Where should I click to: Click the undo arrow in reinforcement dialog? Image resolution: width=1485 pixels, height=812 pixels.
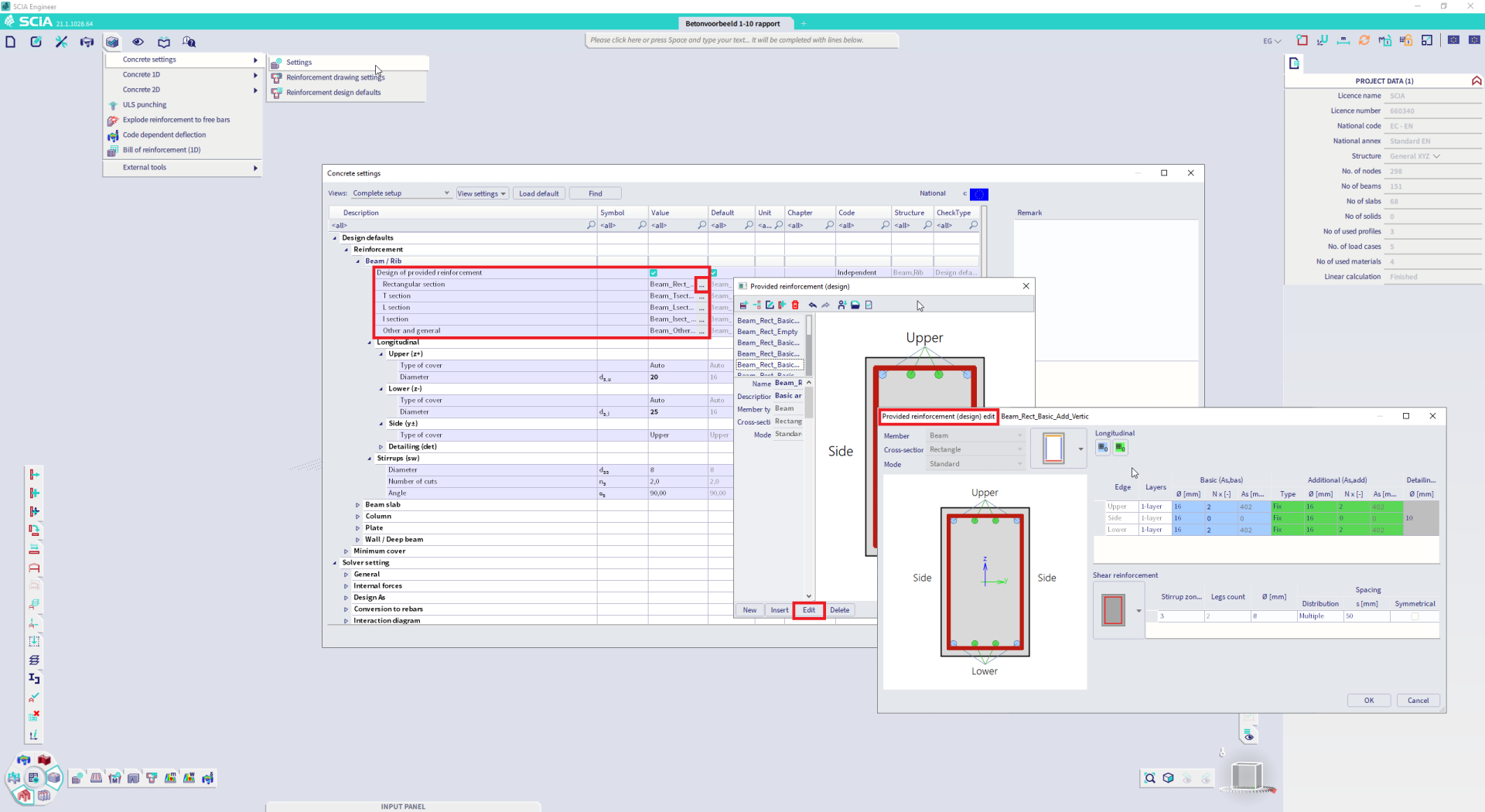812,305
